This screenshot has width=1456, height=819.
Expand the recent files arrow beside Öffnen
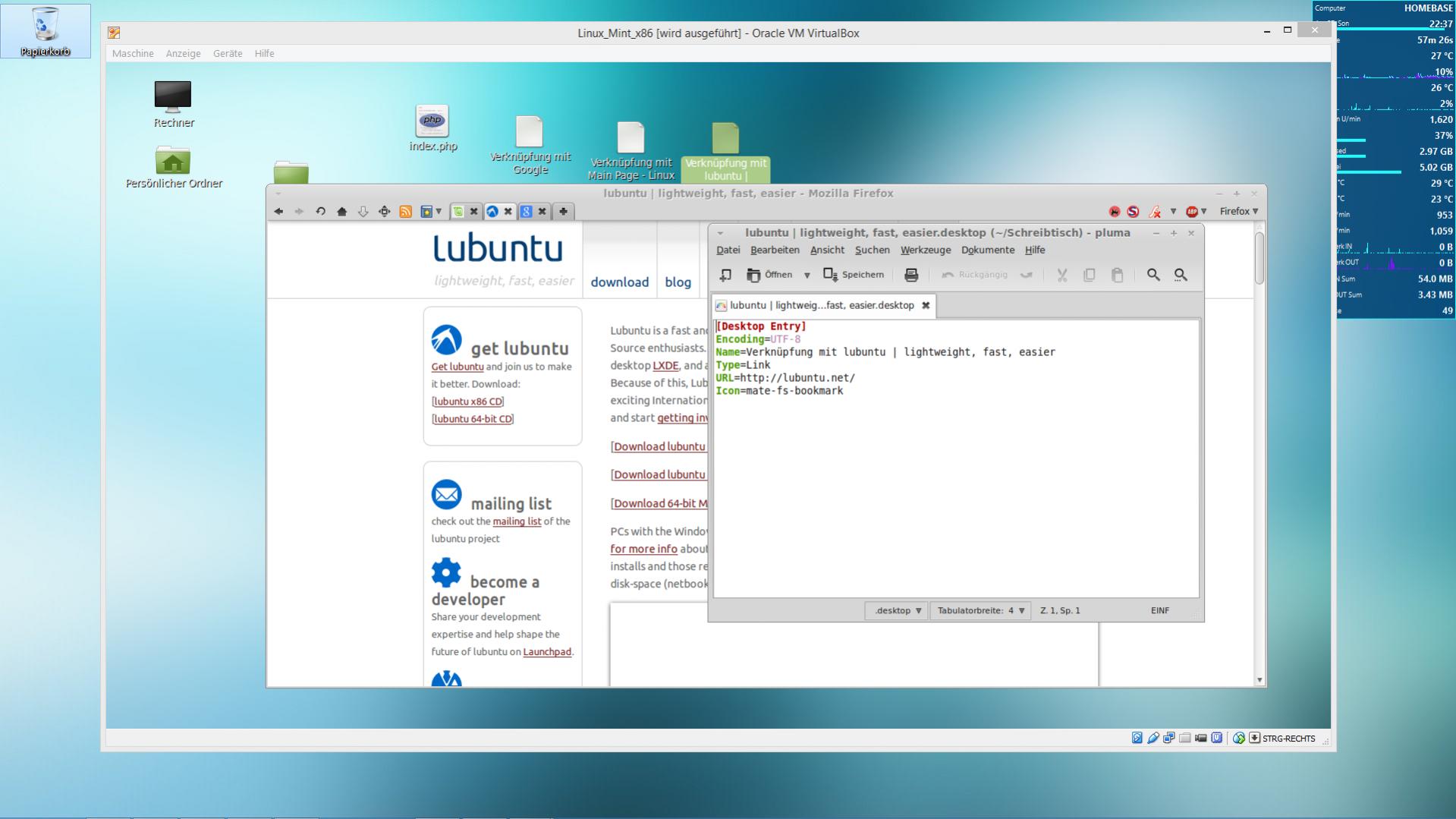coord(807,276)
